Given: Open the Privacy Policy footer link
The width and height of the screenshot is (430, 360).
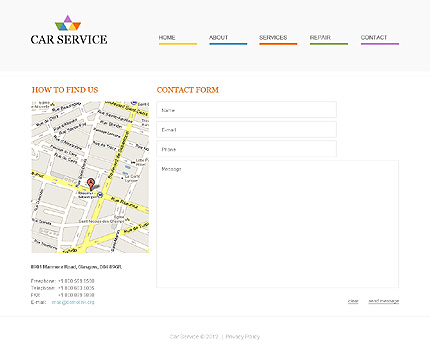Looking at the screenshot, I should point(243,337).
